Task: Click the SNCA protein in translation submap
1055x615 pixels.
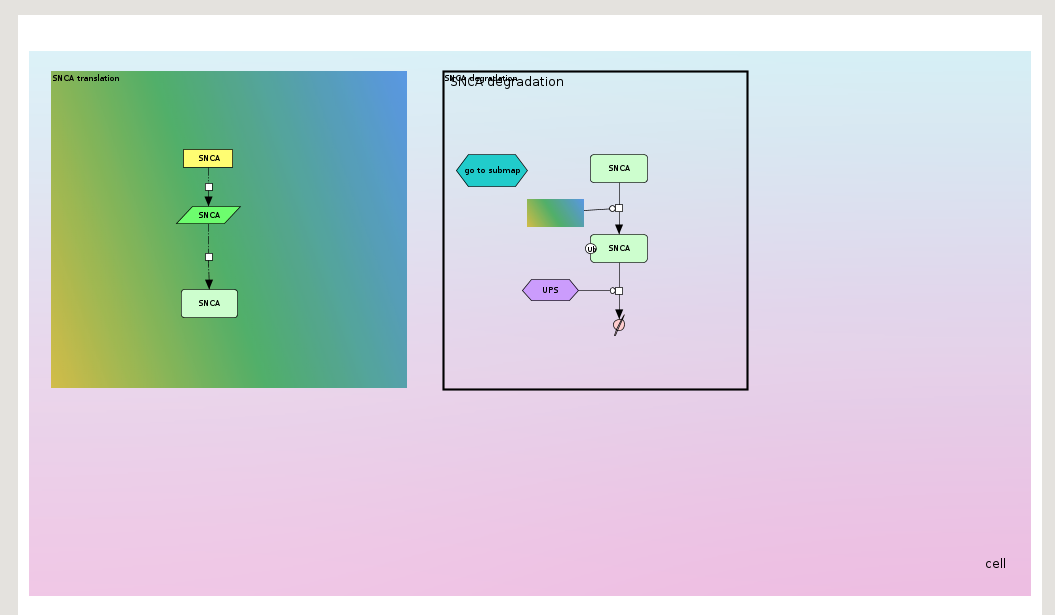Action: pos(209,303)
